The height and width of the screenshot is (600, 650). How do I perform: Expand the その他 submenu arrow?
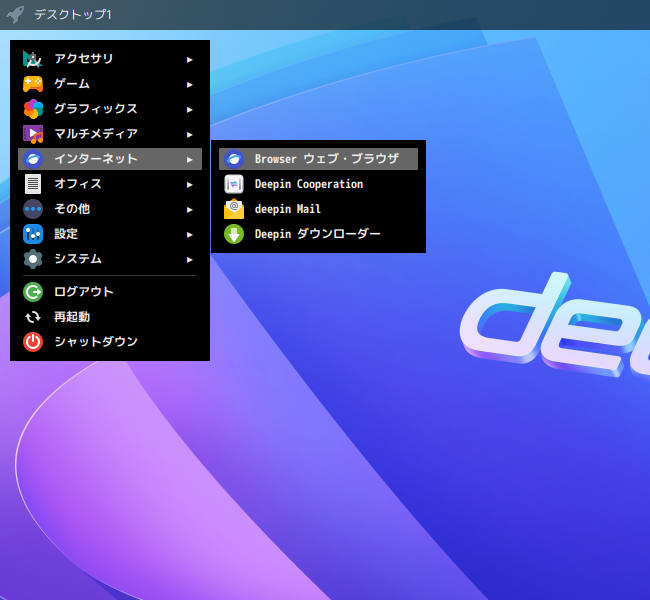(x=189, y=210)
